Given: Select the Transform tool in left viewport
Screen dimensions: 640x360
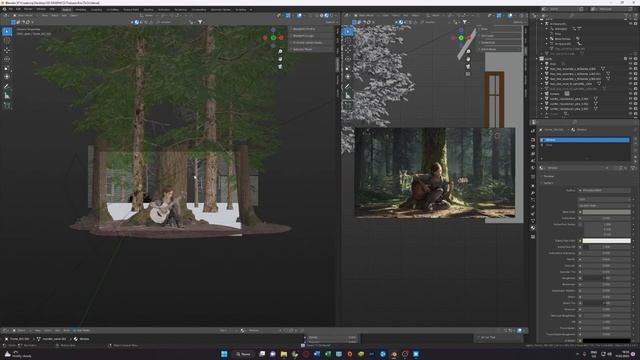Looking at the screenshot, I should pyautogui.click(x=7, y=77).
